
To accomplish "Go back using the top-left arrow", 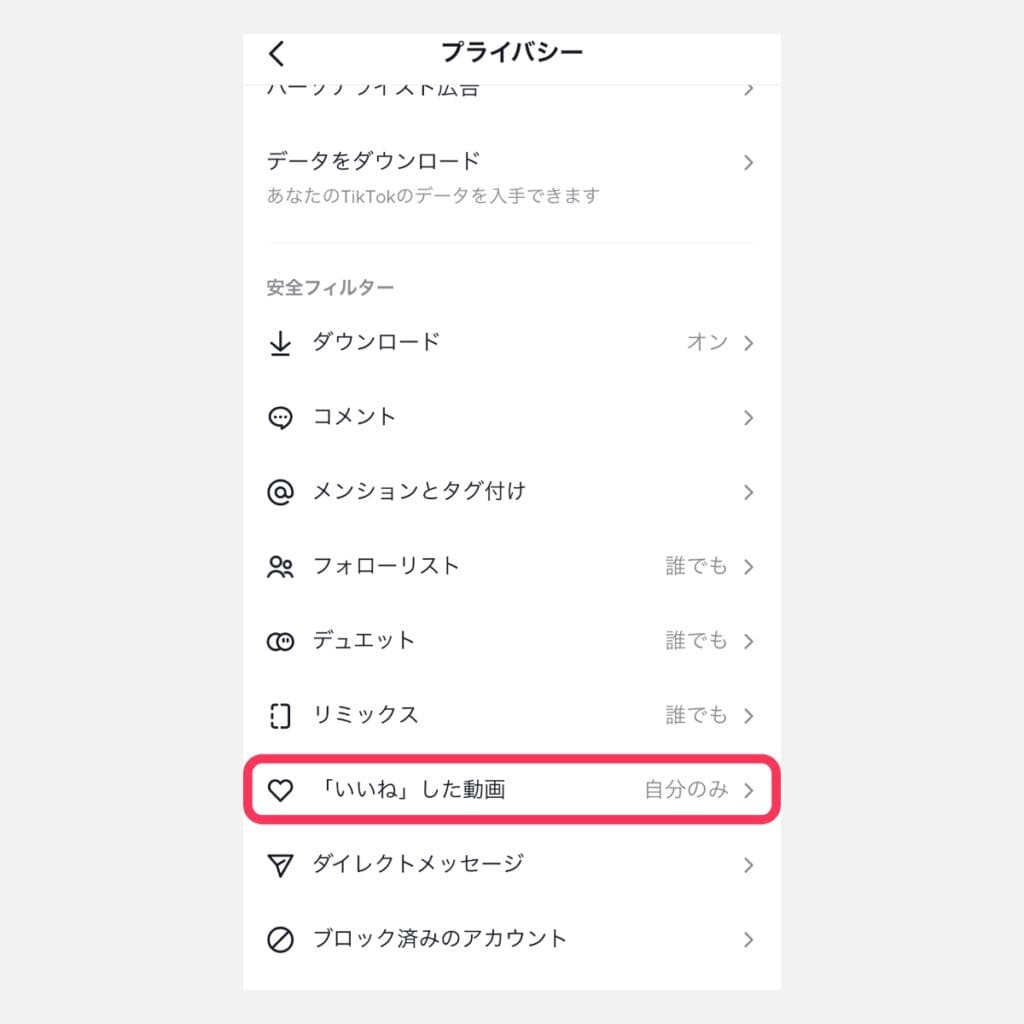I will point(277,54).
